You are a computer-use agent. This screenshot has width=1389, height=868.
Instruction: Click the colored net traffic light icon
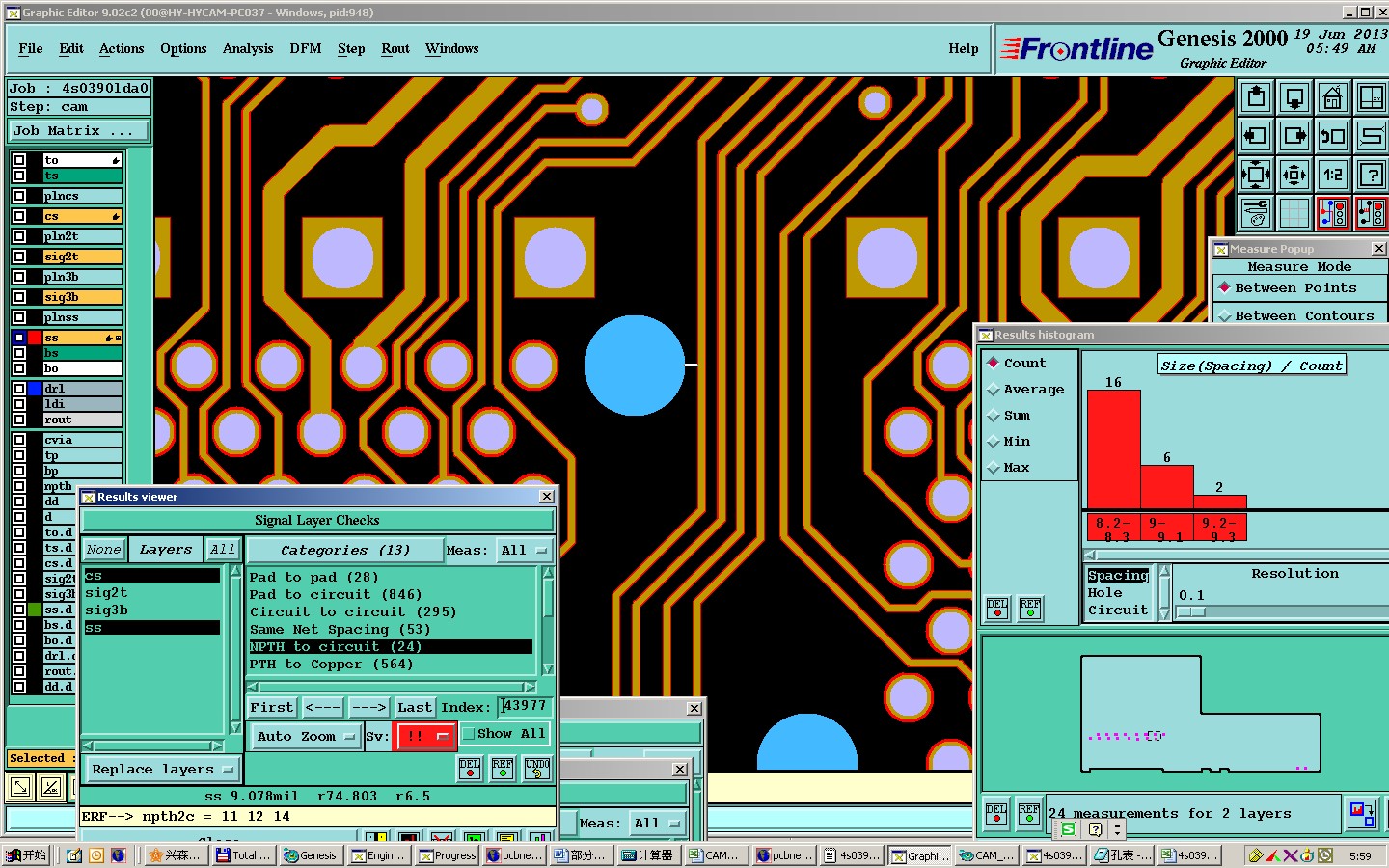point(1333,213)
